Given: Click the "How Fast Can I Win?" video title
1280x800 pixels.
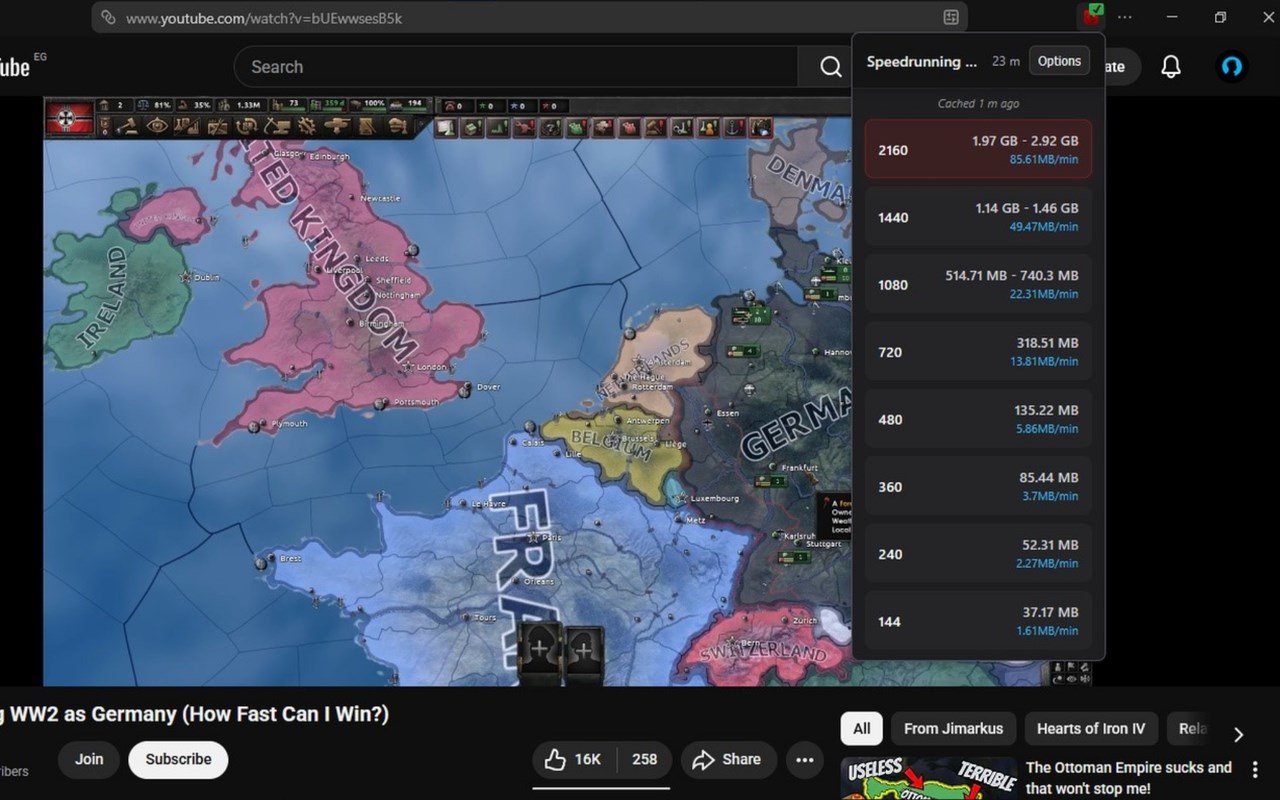Looking at the screenshot, I should pos(194,714).
